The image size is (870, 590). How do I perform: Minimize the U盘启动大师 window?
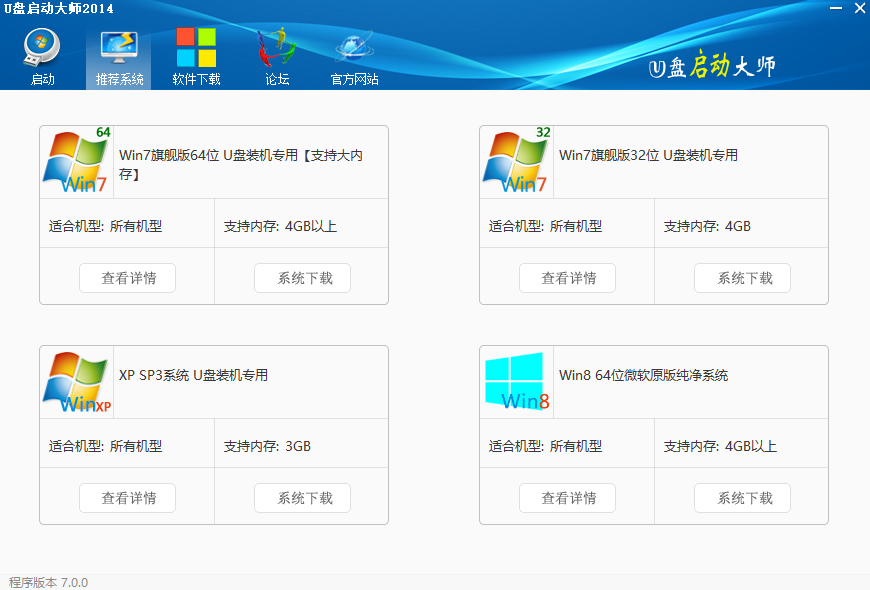(836, 8)
